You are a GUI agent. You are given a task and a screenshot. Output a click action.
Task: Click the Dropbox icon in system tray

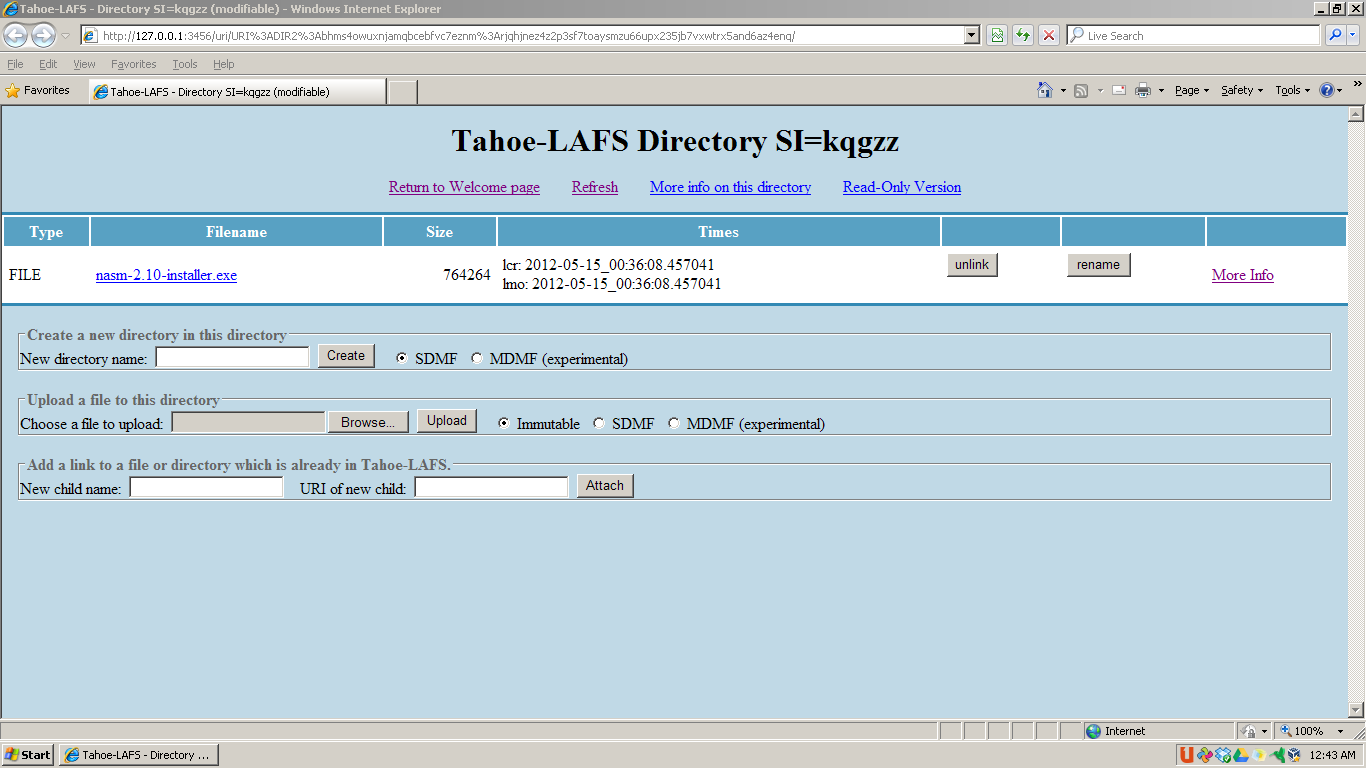point(1222,755)
